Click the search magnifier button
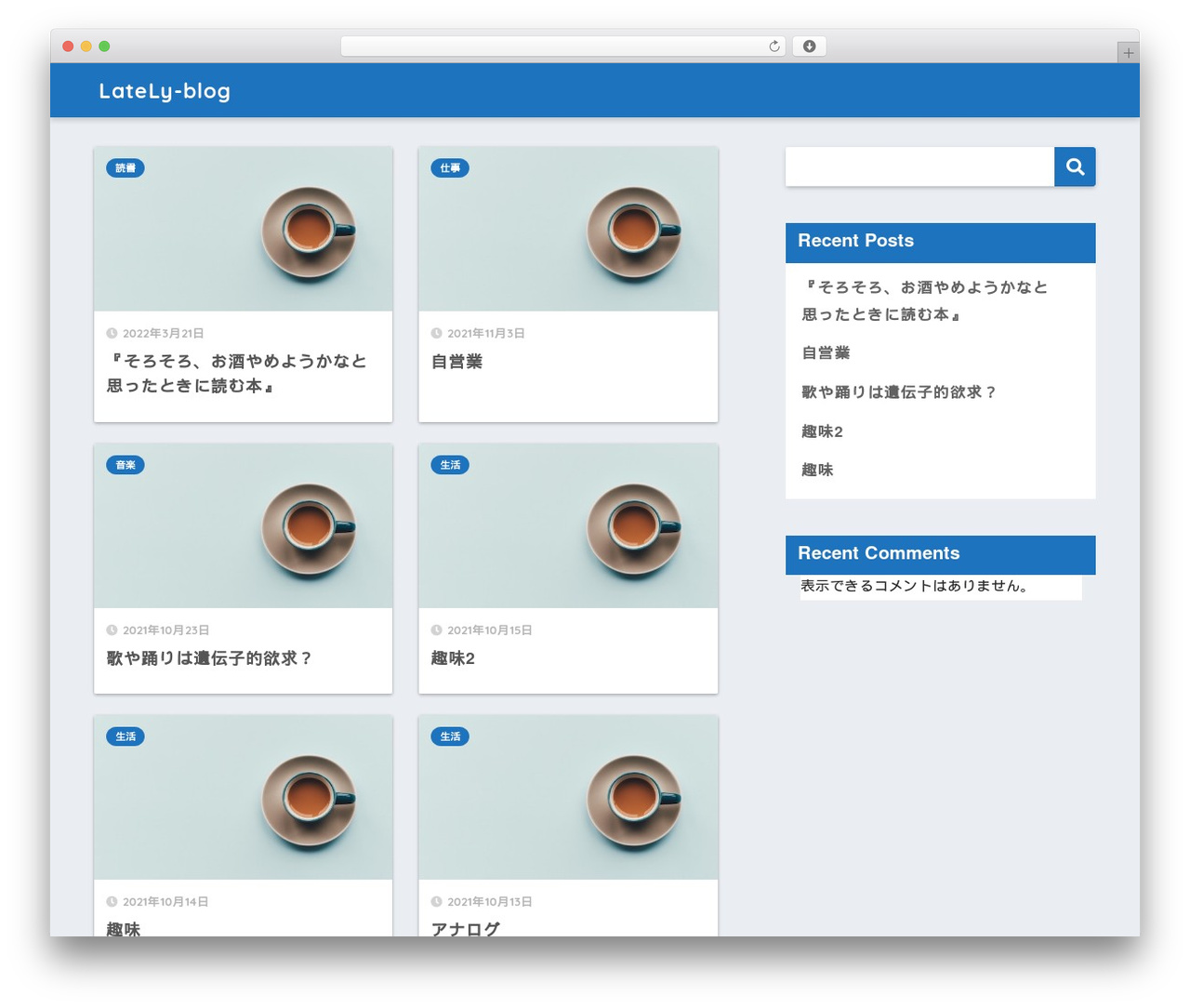Viewport: 1190px width, 1008px height. pyautogui.click(x=1075, y=166)
